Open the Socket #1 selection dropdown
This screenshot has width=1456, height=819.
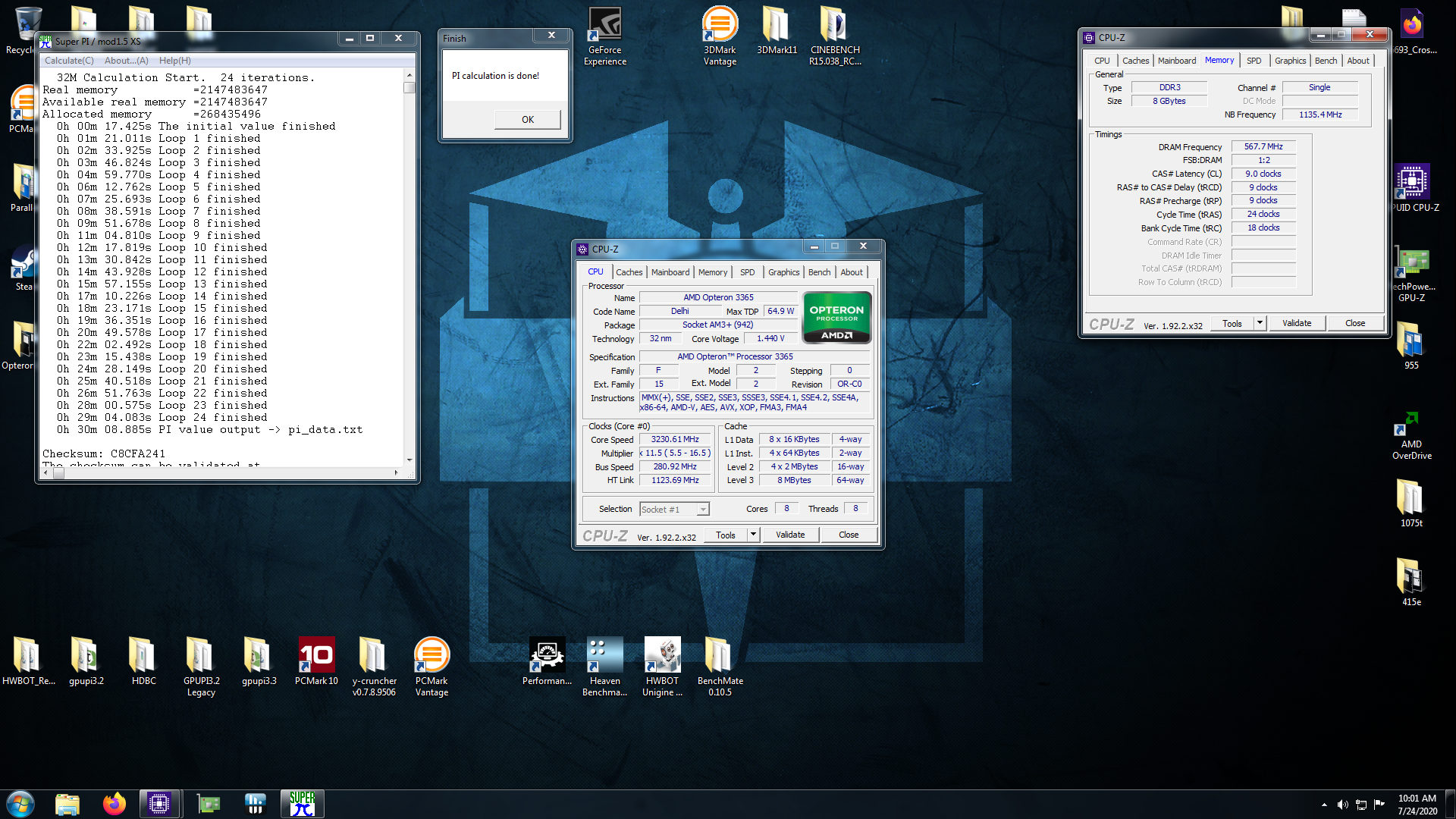tap(674, 510)
